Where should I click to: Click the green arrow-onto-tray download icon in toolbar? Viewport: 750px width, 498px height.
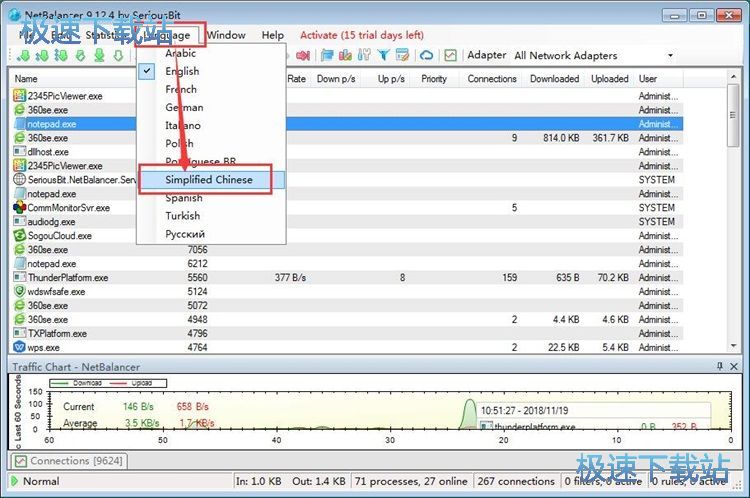tap(99, 55)
